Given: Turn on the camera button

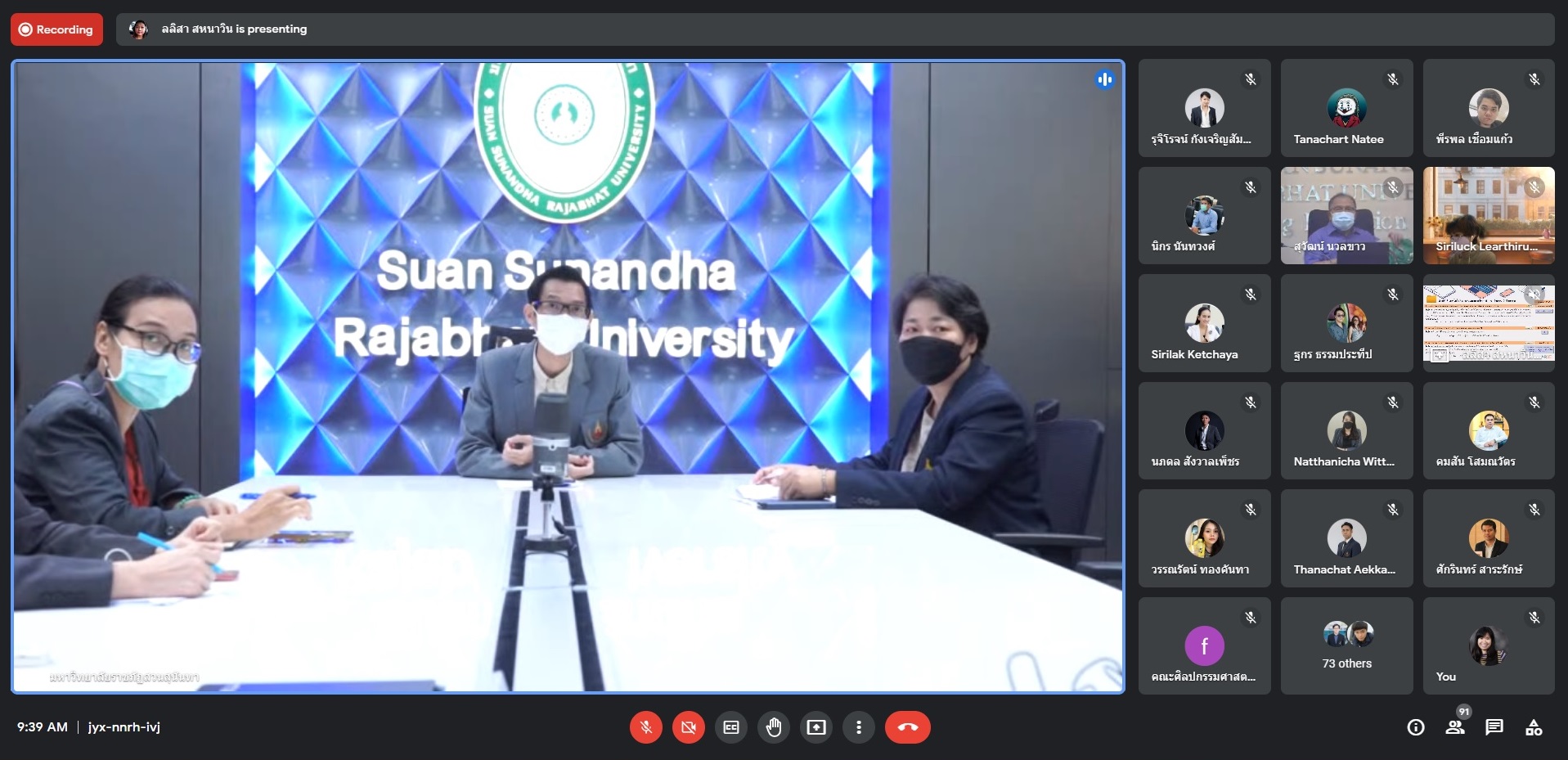Looking at the screenshot, I should (x=689, y=727).
